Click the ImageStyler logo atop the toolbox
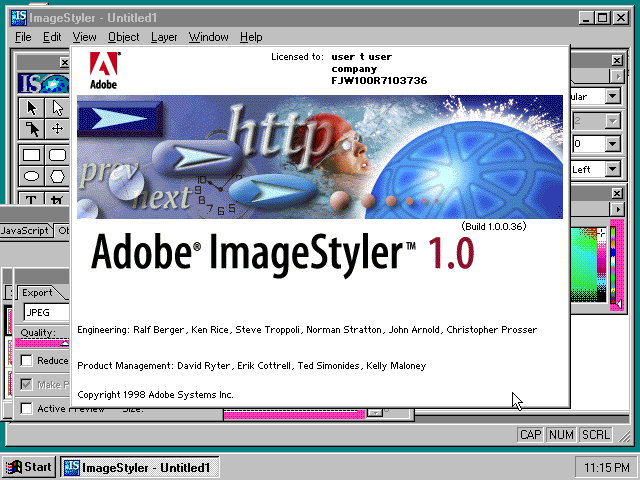Viewport: 640px width, 480px height. click(44, 83)
